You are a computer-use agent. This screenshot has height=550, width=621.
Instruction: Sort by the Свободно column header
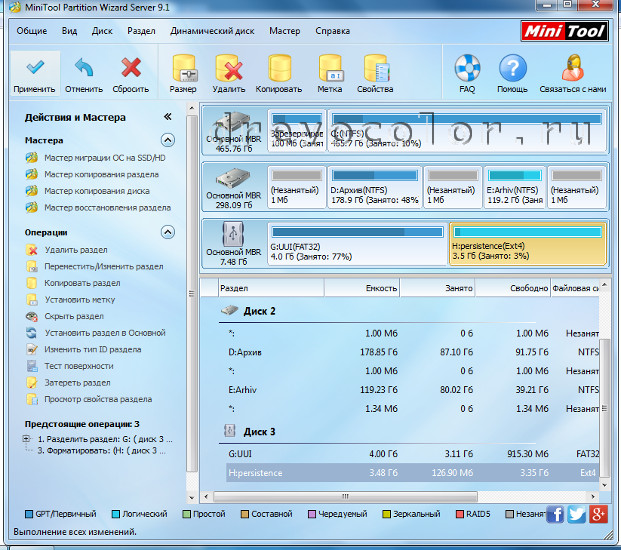click(513, 288)
